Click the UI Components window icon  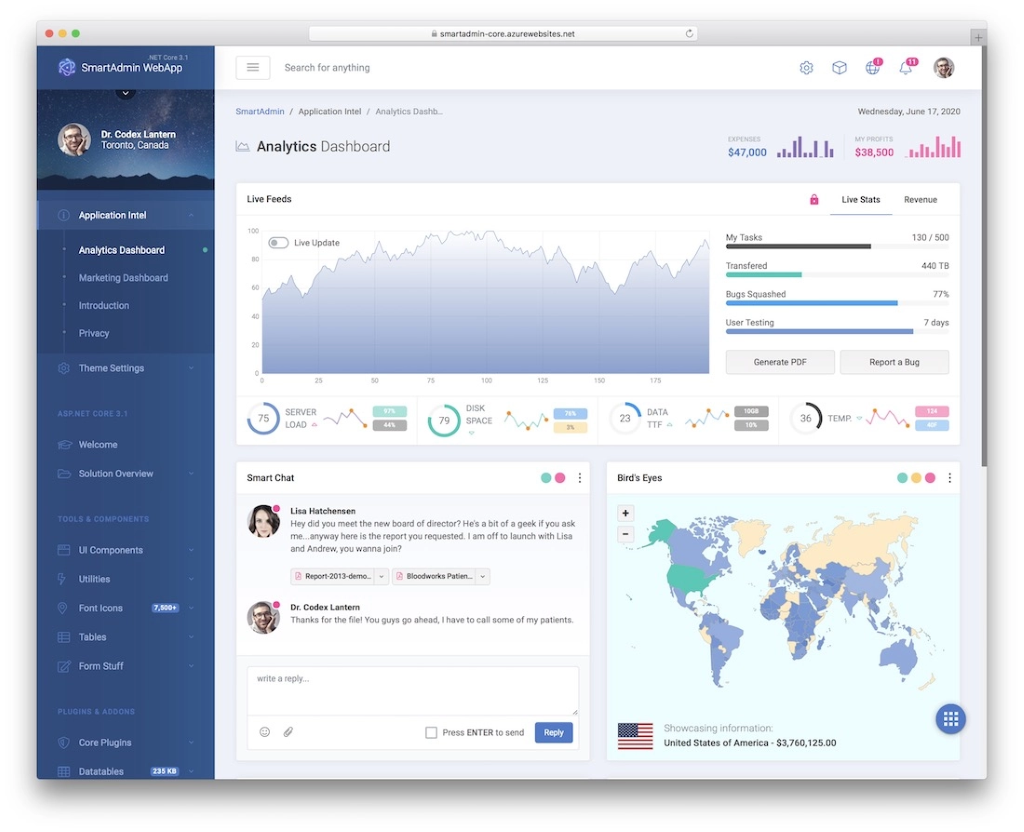tap(64, 550)
